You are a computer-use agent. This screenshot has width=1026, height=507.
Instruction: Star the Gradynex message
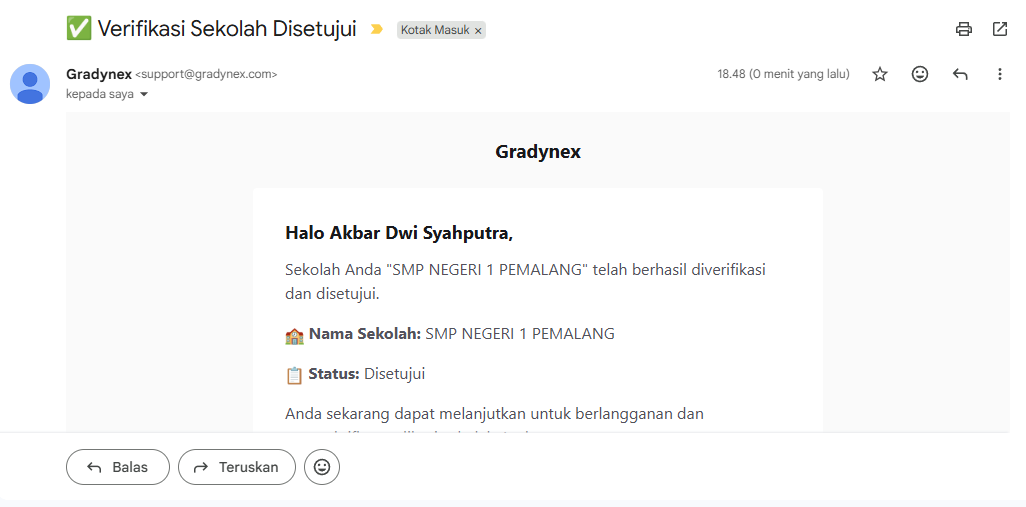[880, 75]
